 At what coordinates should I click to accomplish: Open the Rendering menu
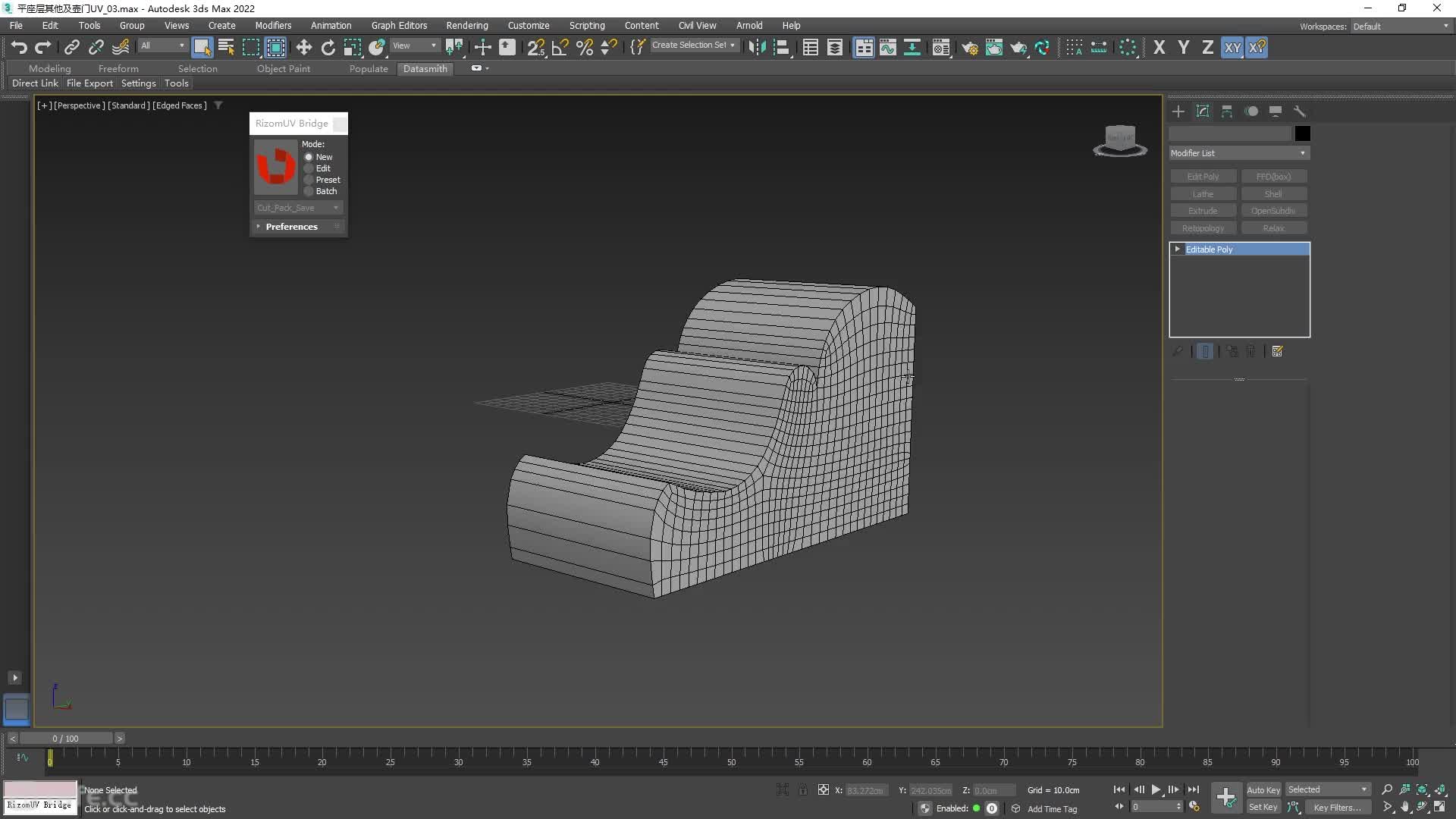click(x=467, y=25)
